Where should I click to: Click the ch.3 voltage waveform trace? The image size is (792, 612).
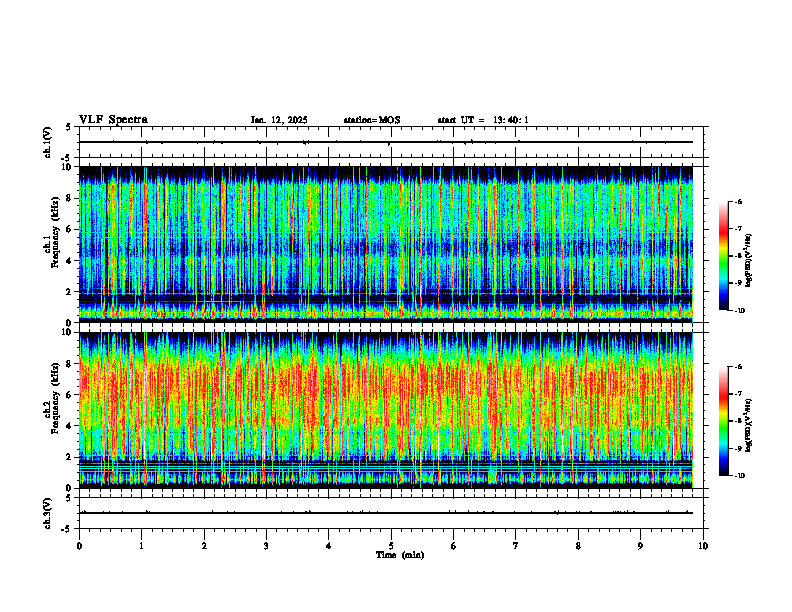386,513
